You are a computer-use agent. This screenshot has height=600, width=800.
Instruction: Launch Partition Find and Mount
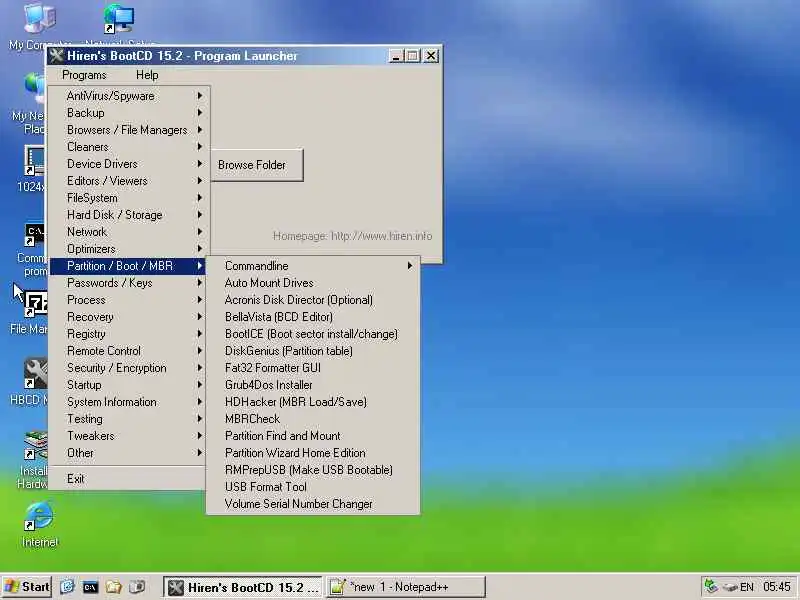coord(313,436)
